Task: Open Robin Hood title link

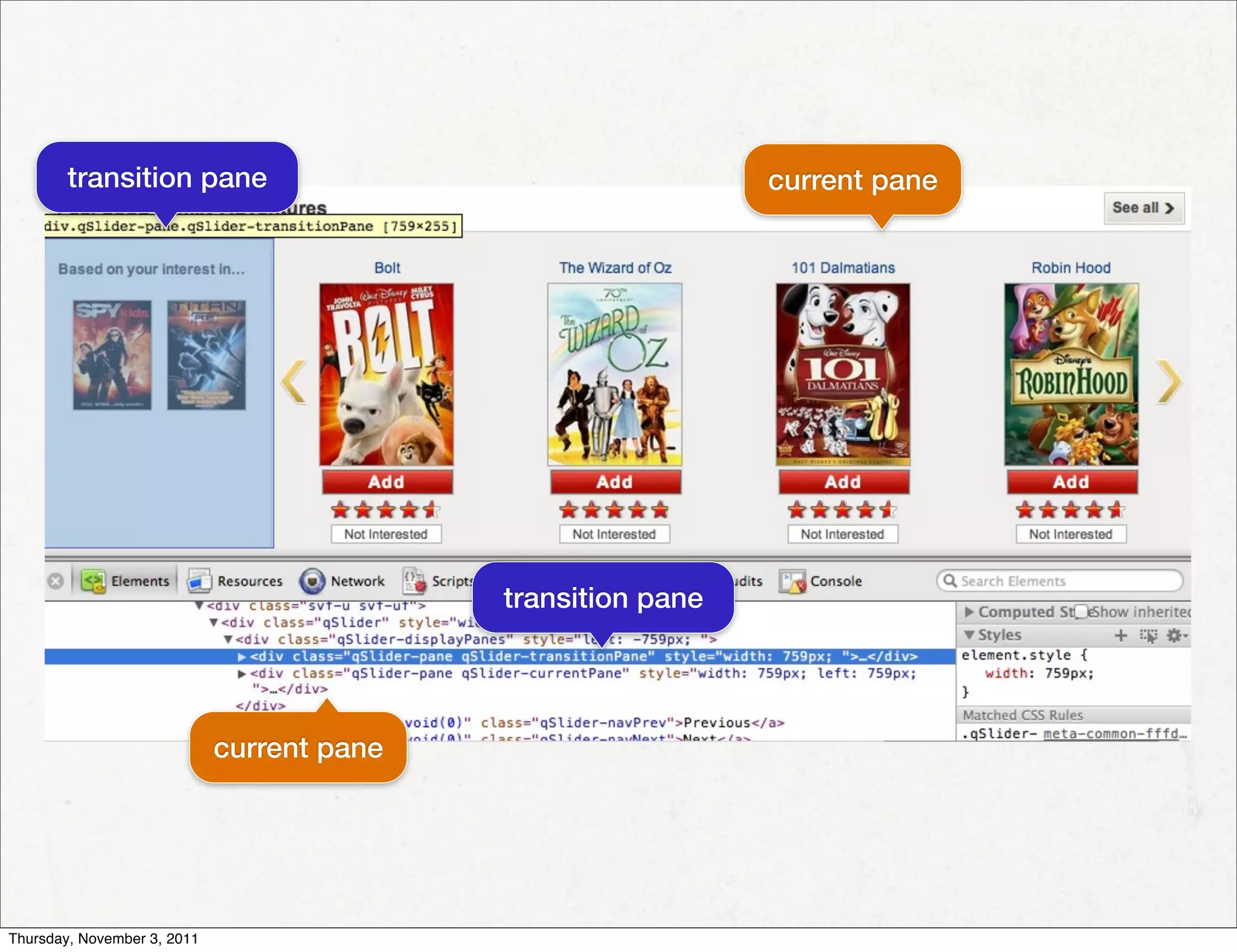Action: 1071,268
